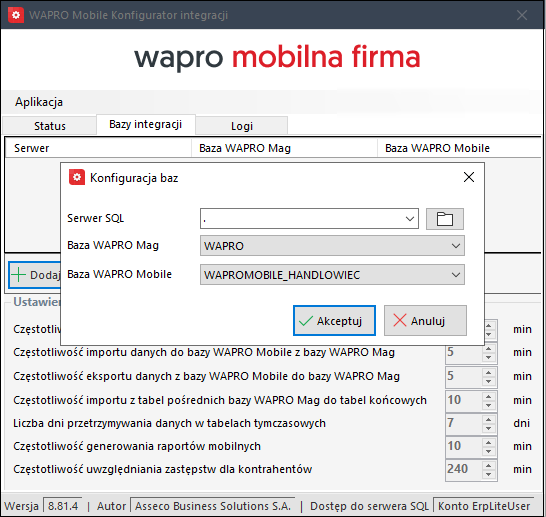Click the Dodaj button behind the dialog
This screenshot has width=546, height=517.
coord(35,275)
